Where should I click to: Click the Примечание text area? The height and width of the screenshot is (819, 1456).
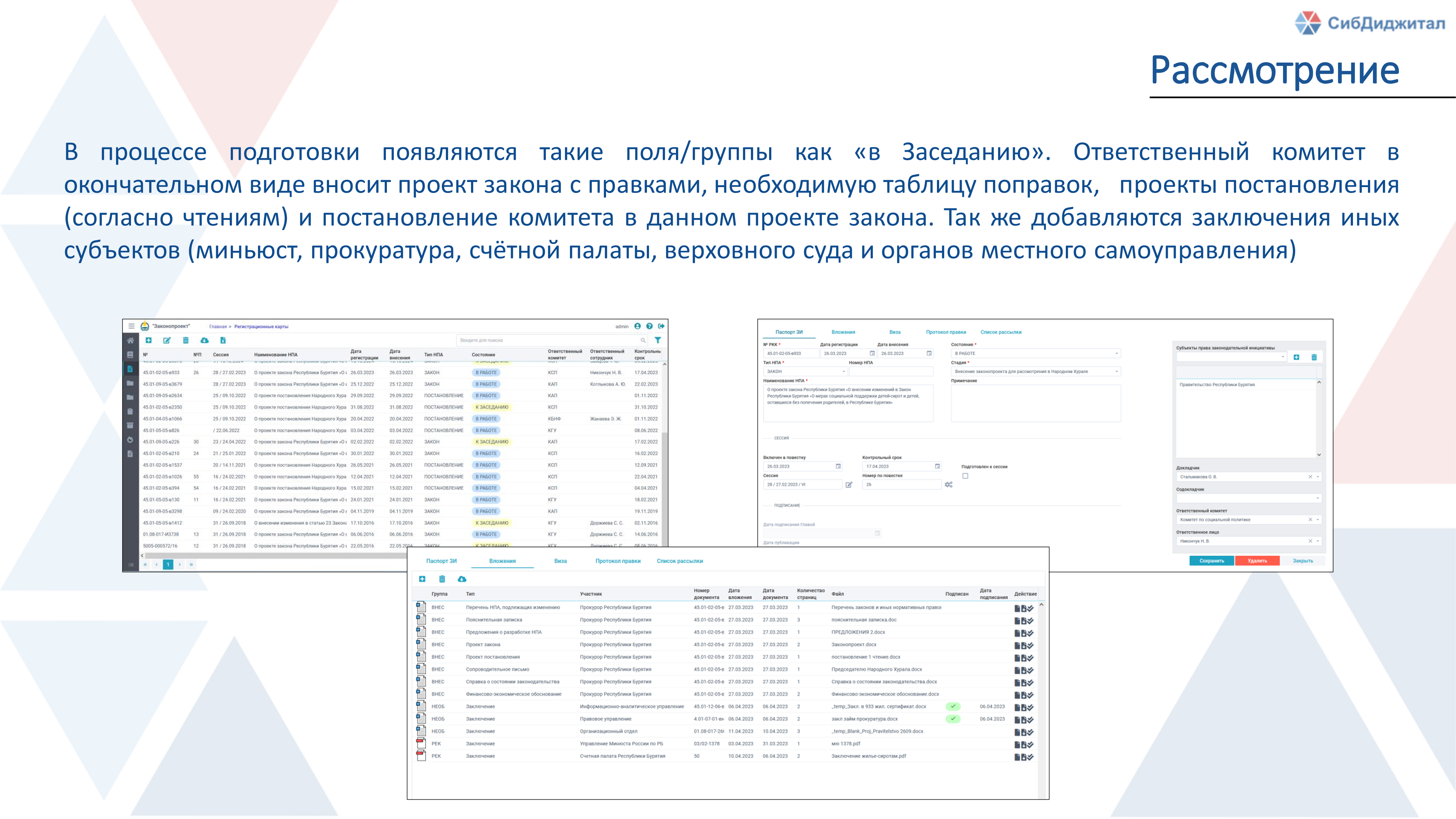click(x=1036, y=403)
